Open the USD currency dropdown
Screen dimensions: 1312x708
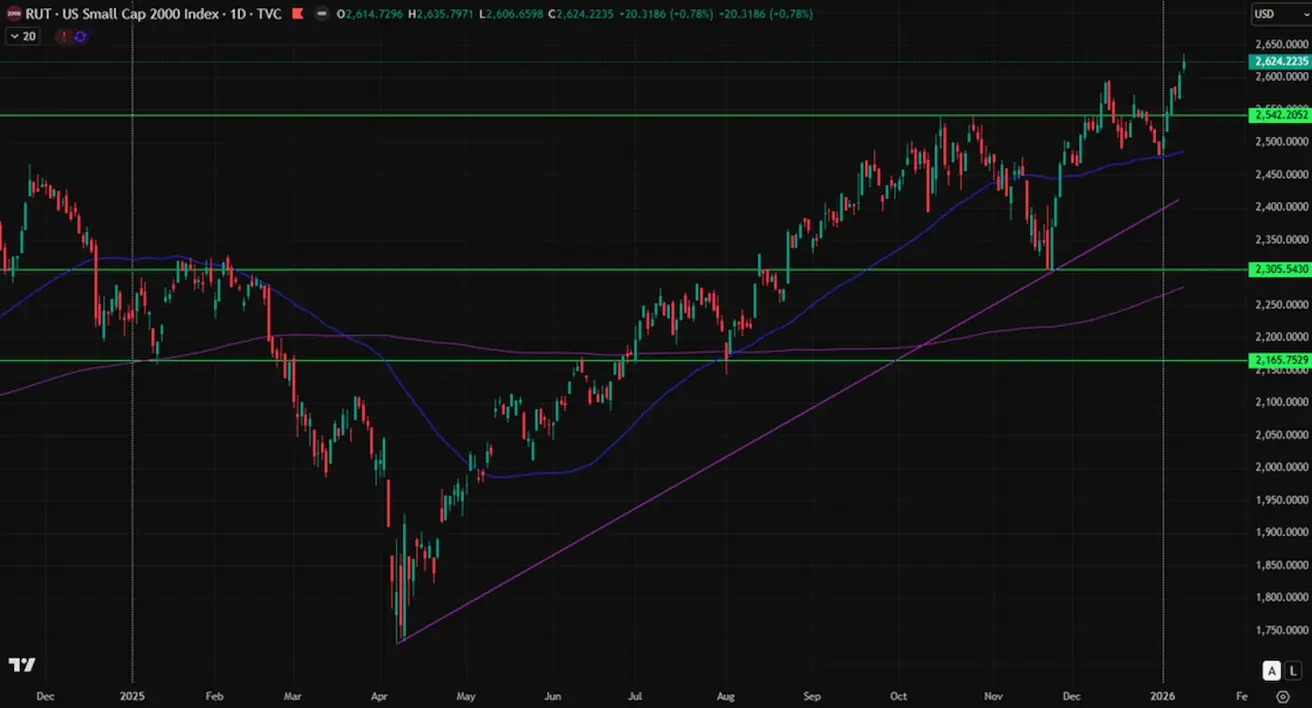[x=1279, y=14]
